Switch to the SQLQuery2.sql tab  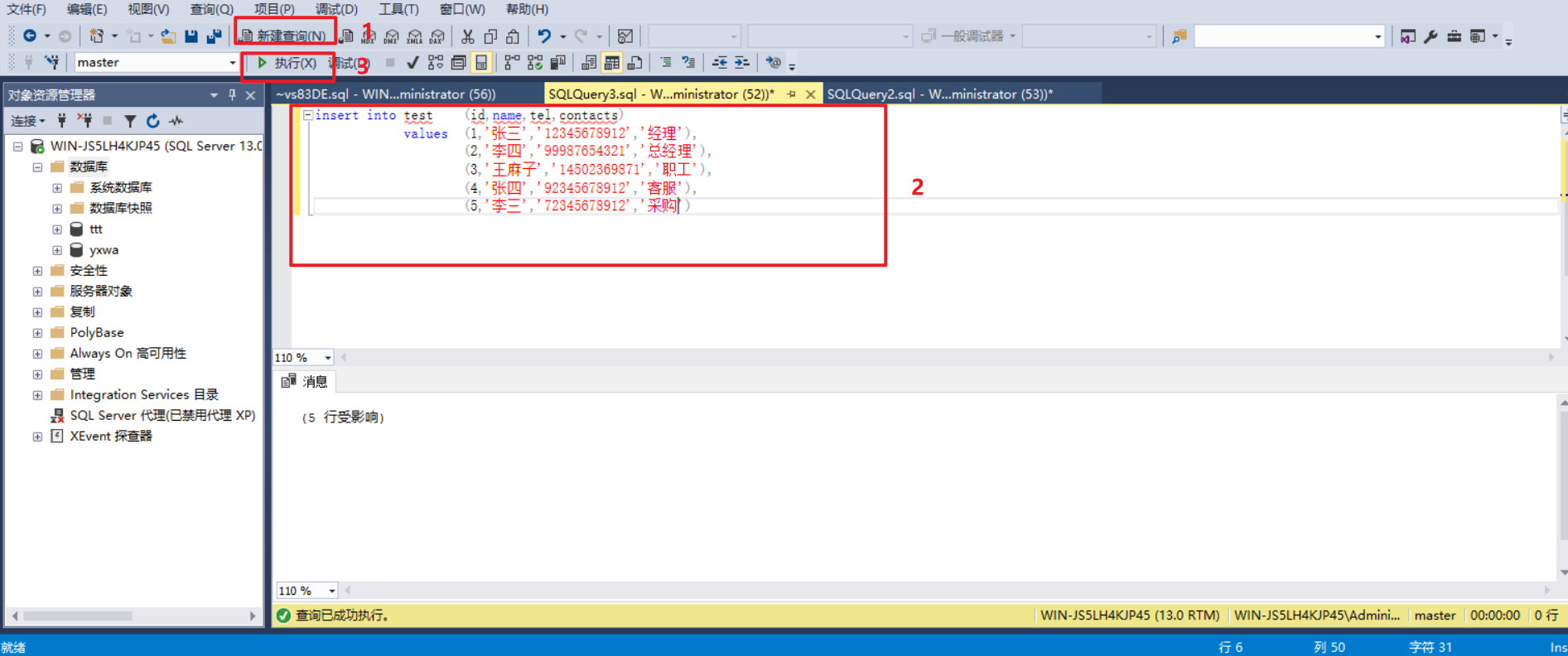point(940,94)
